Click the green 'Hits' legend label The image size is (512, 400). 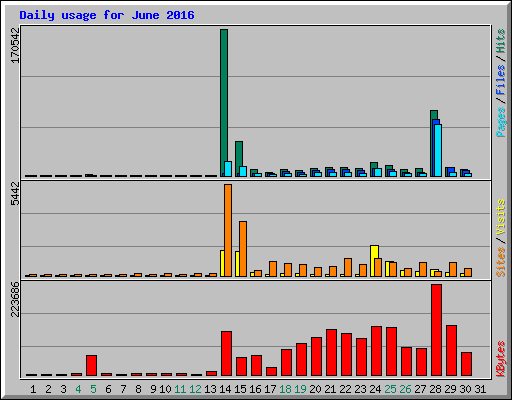pos(501,41)
